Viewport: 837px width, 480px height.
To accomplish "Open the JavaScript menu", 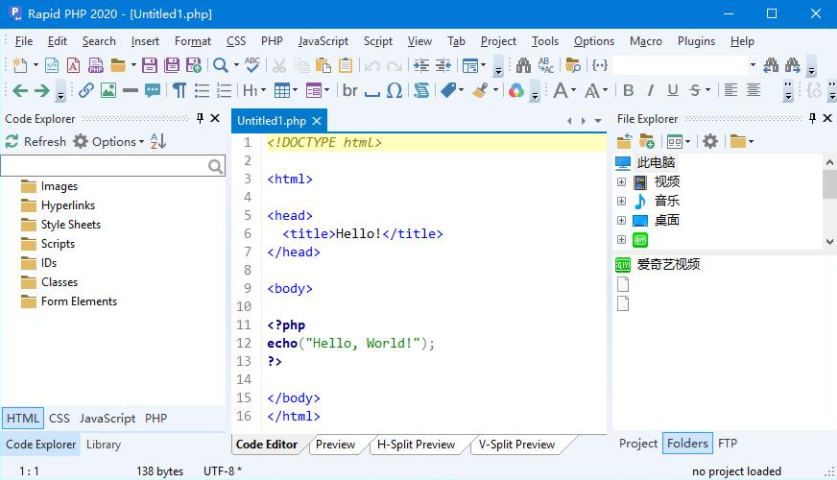I will (323, 41).
